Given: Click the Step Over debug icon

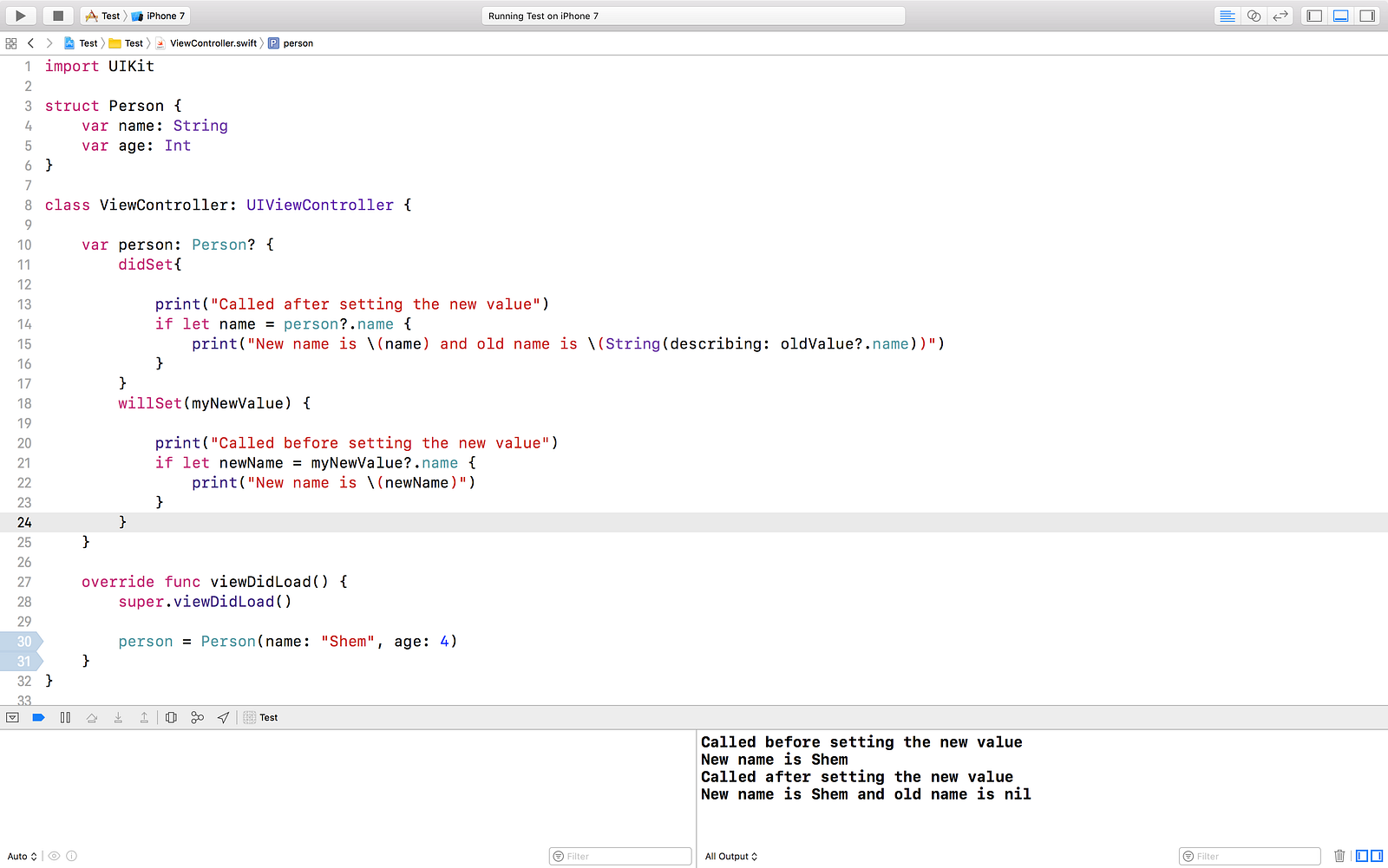Looking at the screenshot, I should coord(92,718).
